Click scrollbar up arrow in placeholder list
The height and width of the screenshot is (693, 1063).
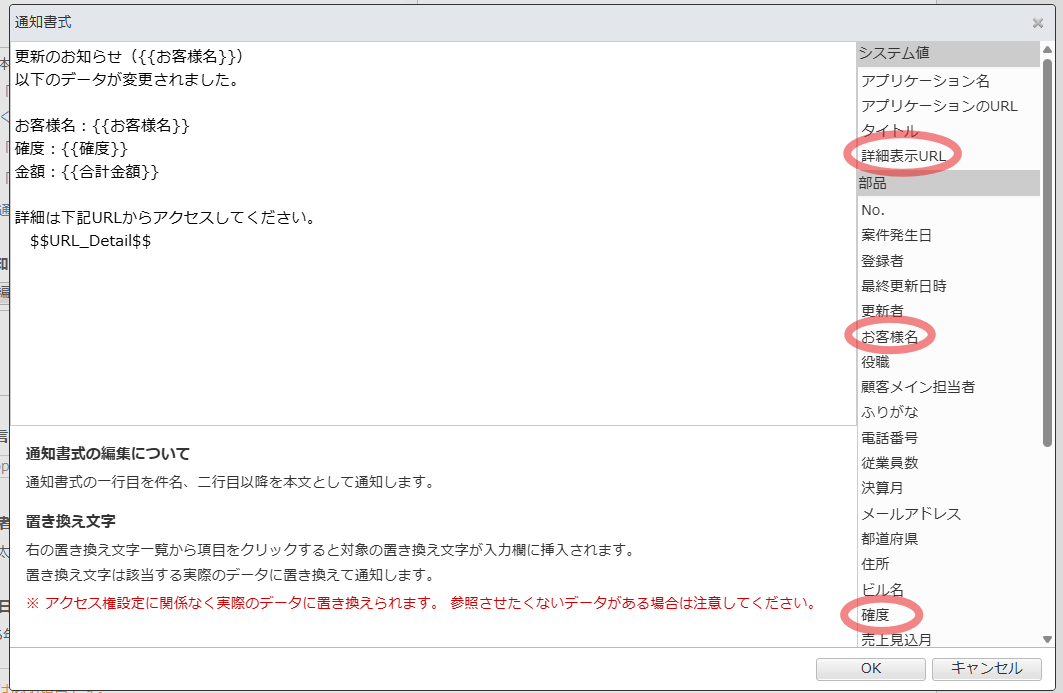pyautogui.click(x=1047, y=50)
